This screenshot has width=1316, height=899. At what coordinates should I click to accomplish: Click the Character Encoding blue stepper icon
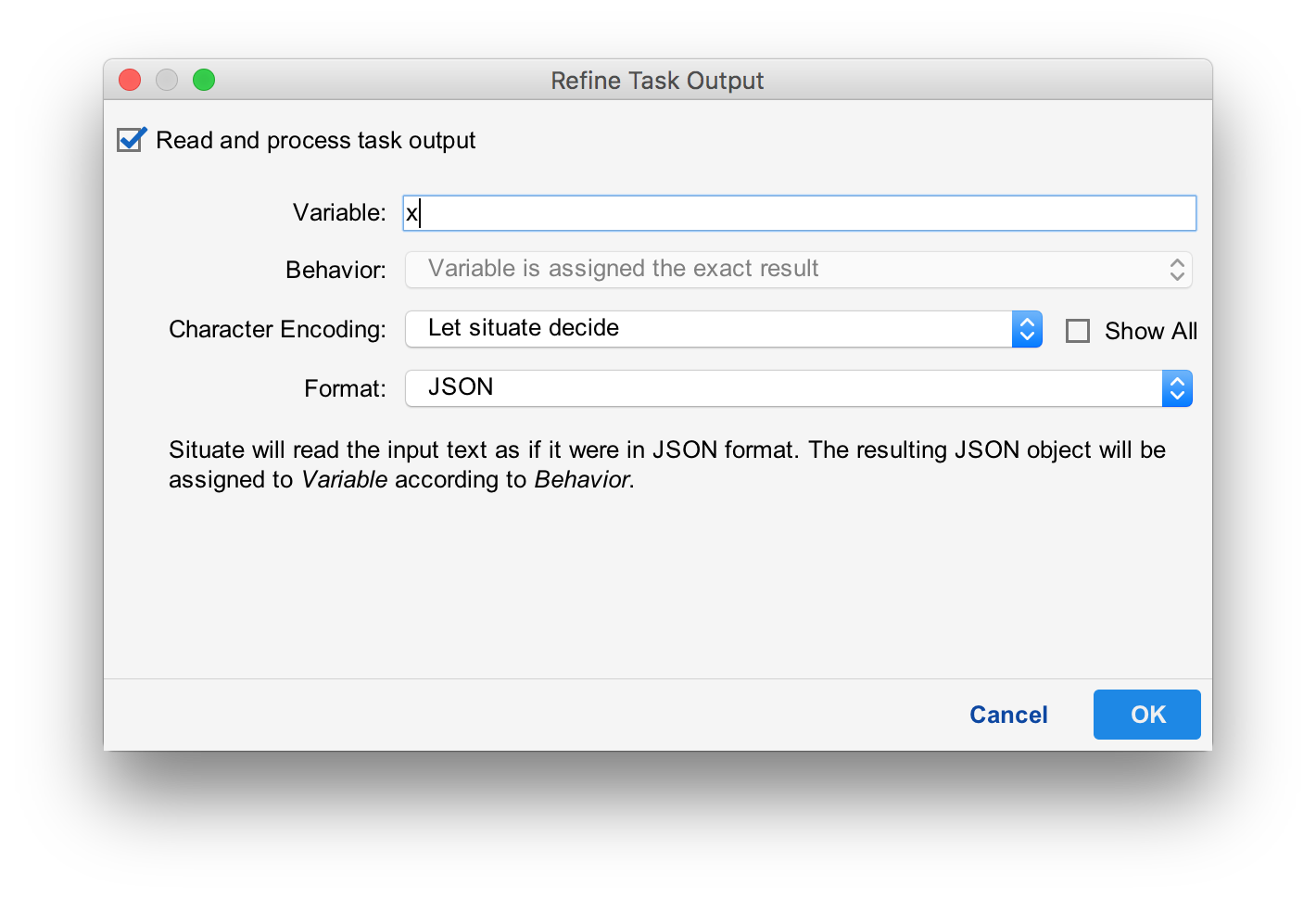[x=1026, y=328]
